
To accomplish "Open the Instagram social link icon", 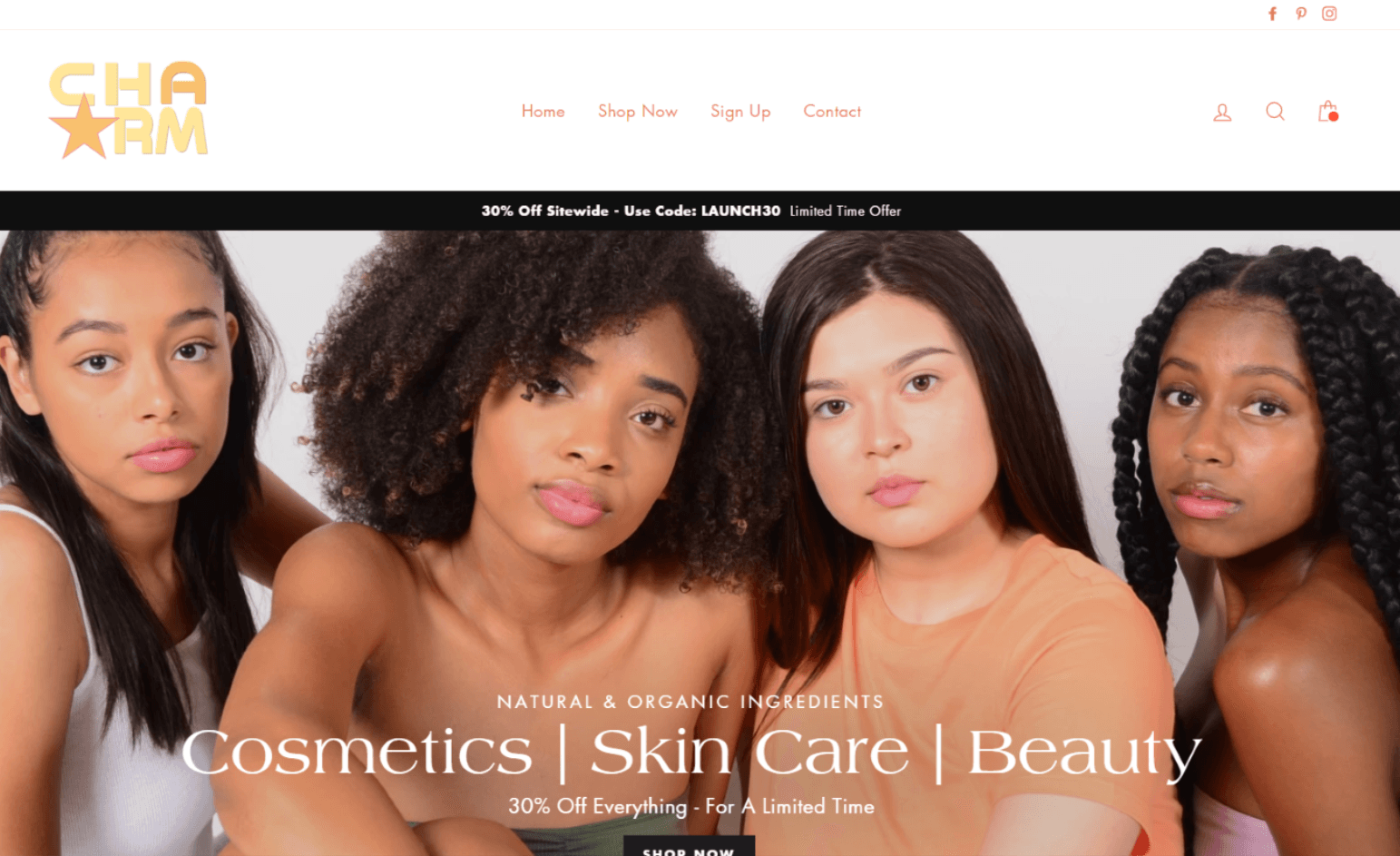I will pyautogui.click(x=1329, y=14).
